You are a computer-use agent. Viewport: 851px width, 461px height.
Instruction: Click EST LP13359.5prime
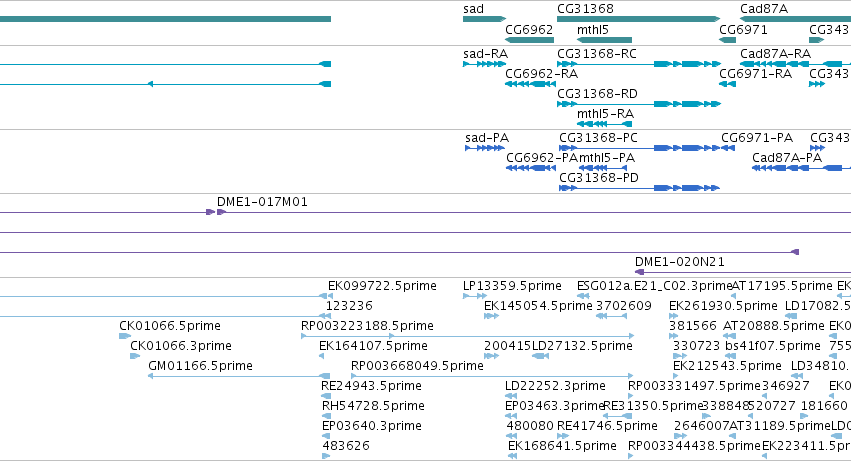tap(512, 286)
